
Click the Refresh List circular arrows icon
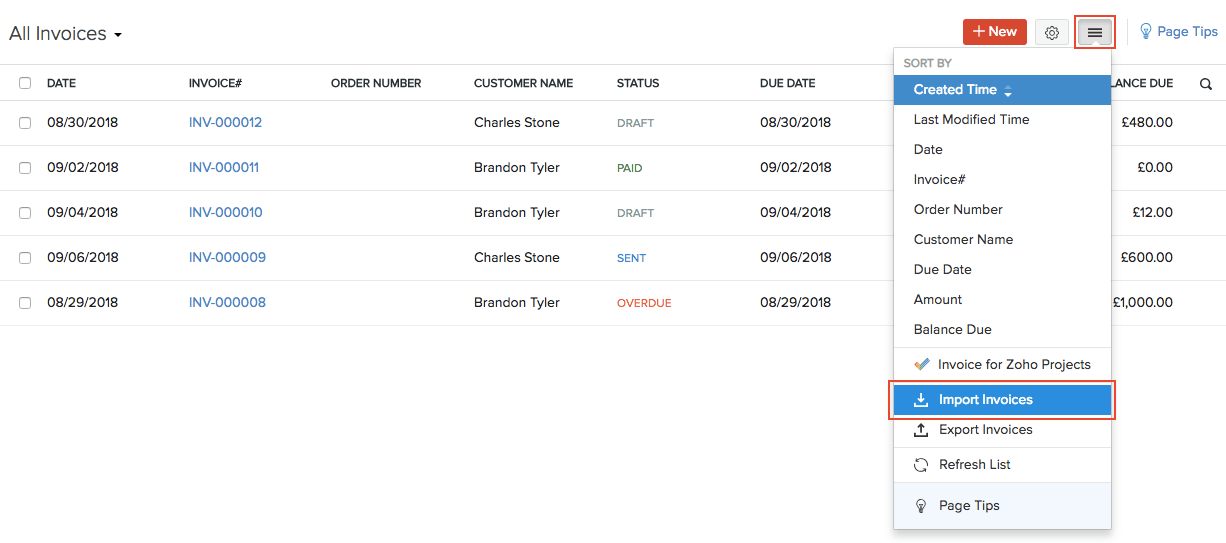pos(921,465)
